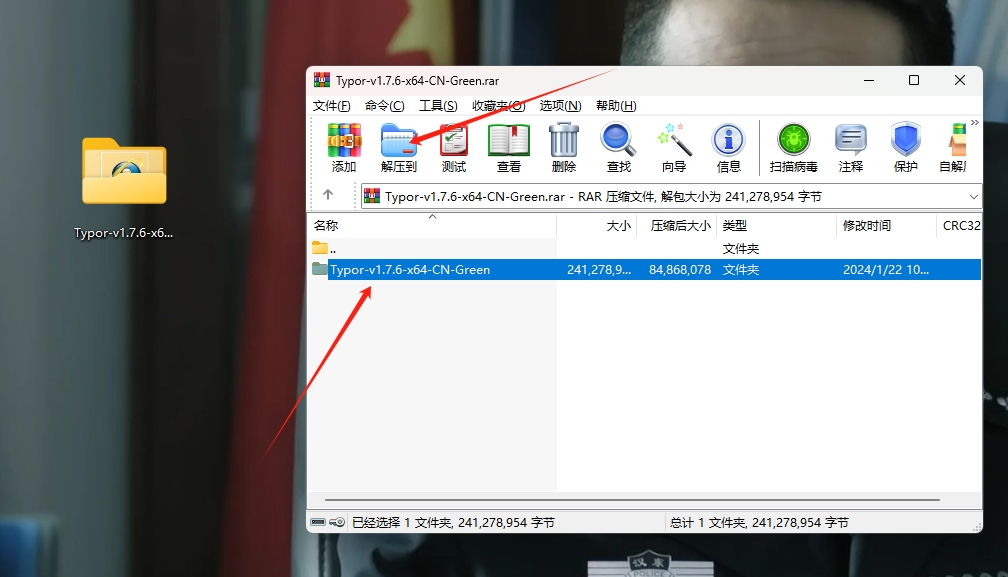Click the modified date 2024/1/22 cell
1008x577 pixels.
click(886, 270)
